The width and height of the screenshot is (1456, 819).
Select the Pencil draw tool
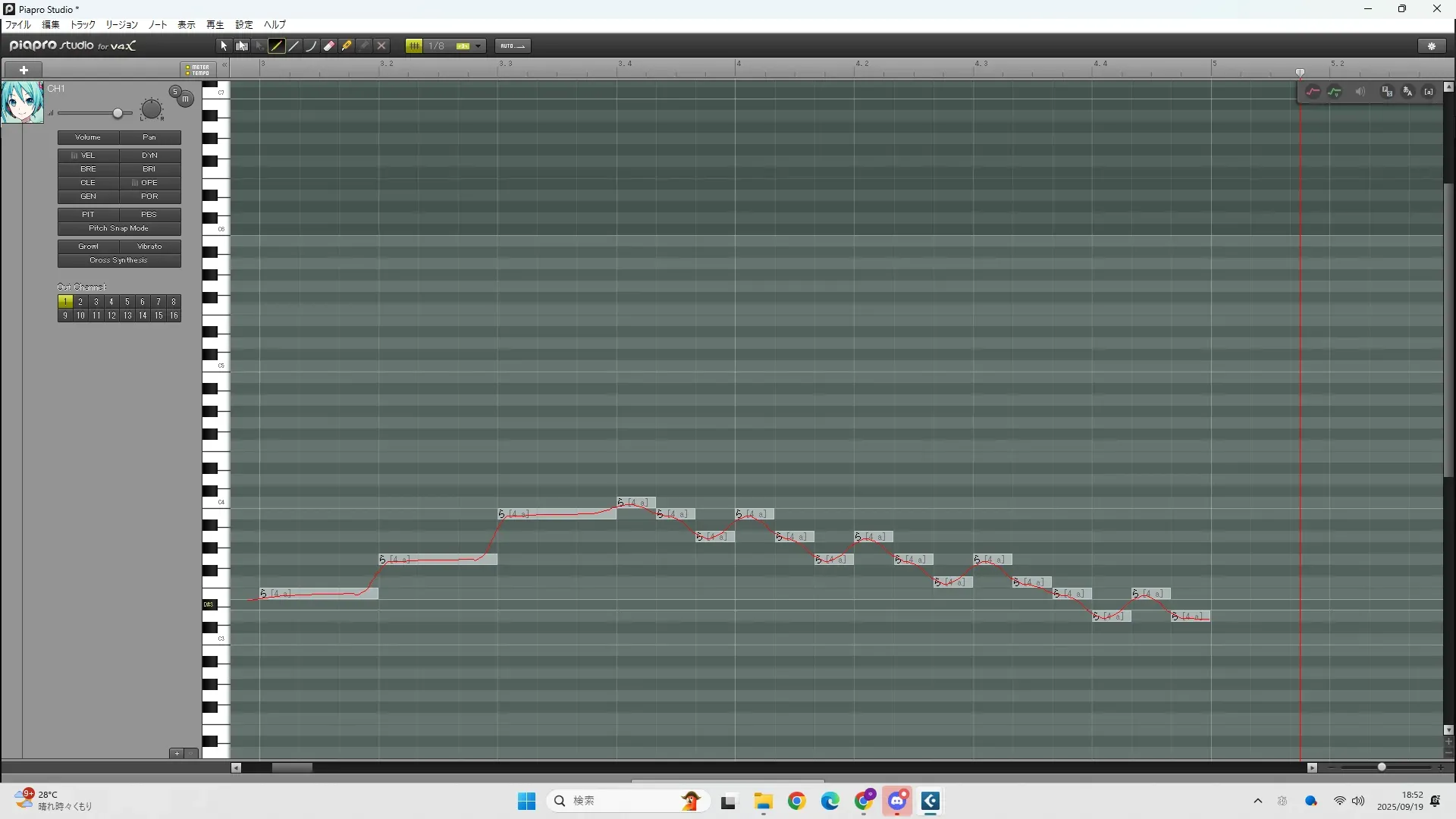(x=277, y=46)
